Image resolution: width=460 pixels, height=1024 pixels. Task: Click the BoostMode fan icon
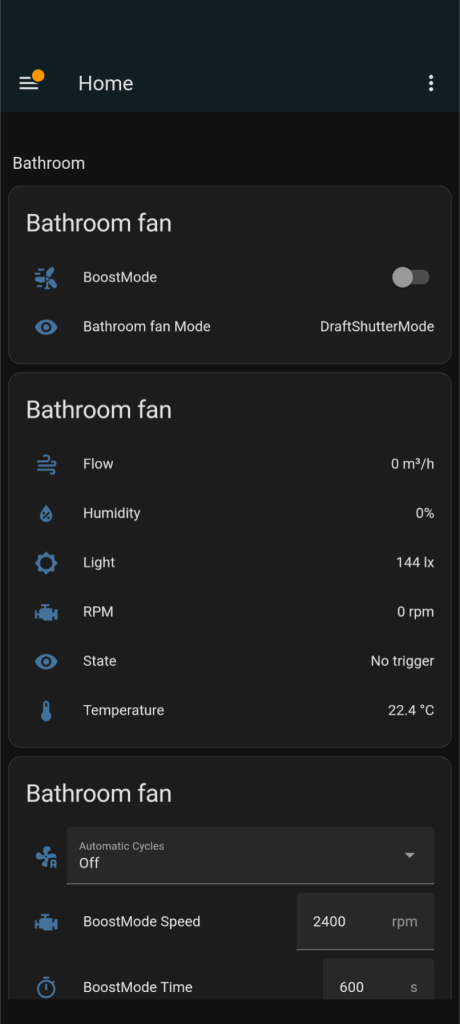(x=46, y=278)
